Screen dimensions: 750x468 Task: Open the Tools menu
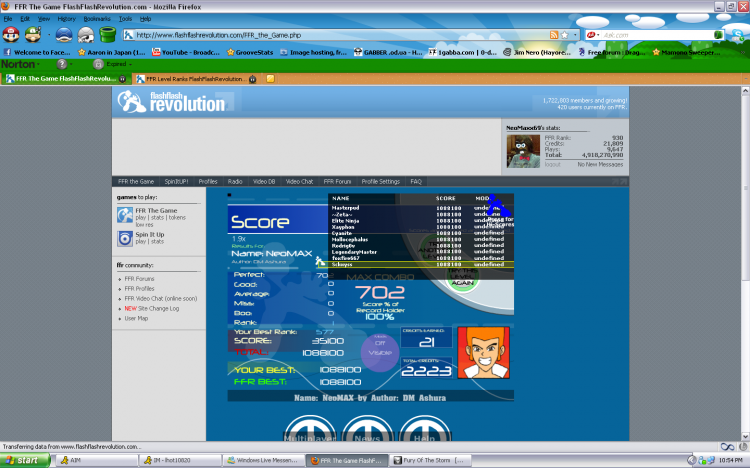pyautogui.click(x=125, y=19)
